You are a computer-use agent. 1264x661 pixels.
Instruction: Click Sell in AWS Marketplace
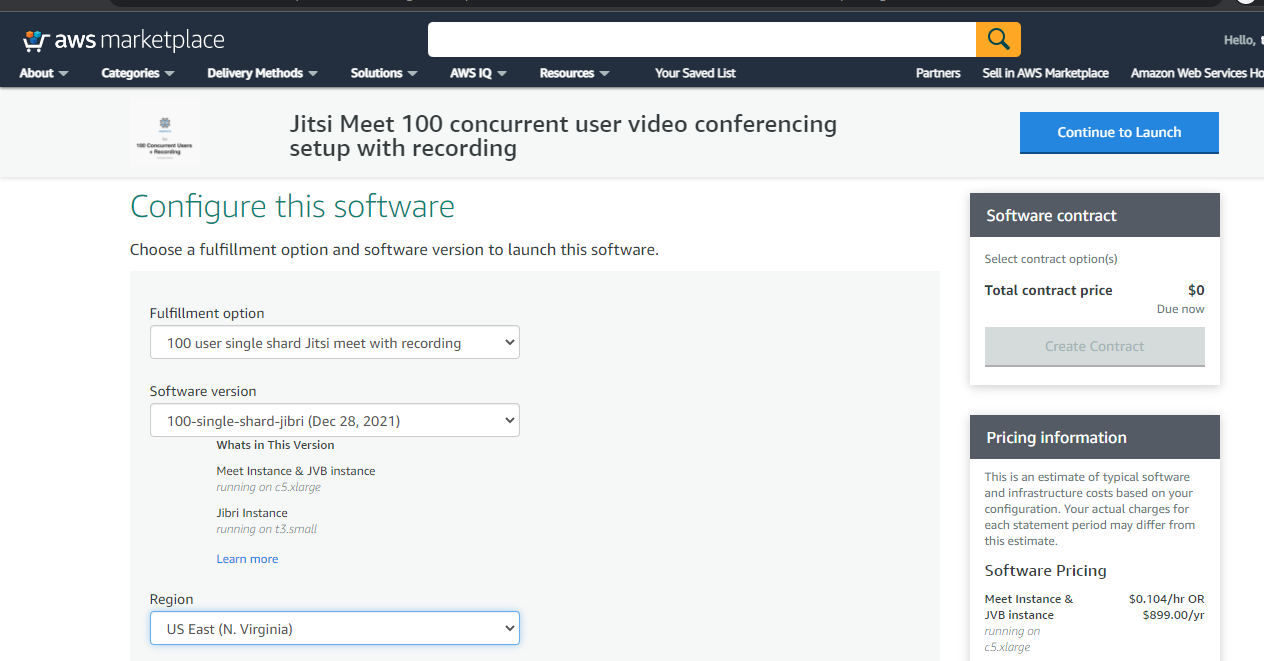(1045, 73)
